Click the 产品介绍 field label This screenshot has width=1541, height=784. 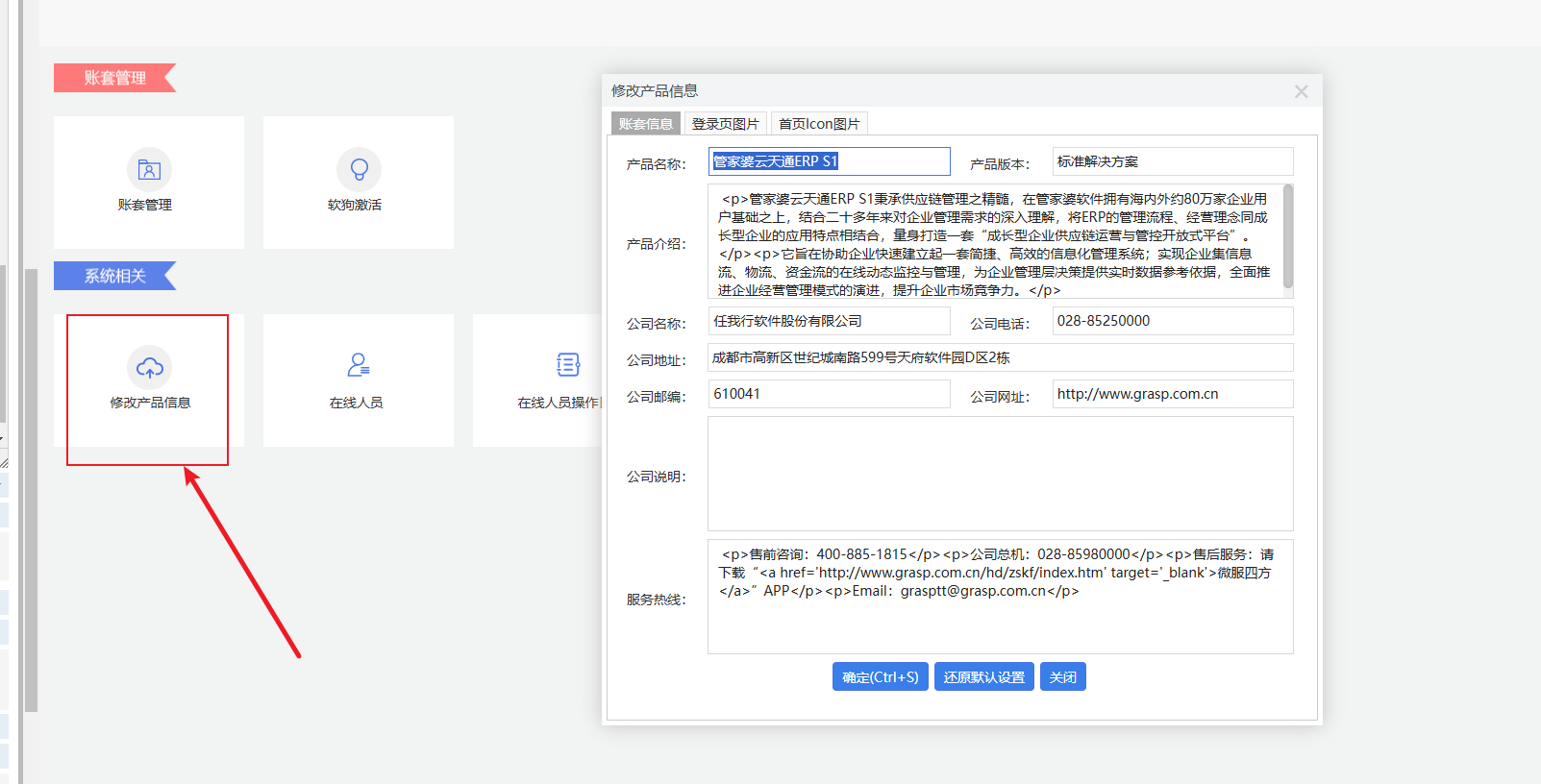pyautogui.click(x=657, y=244)
